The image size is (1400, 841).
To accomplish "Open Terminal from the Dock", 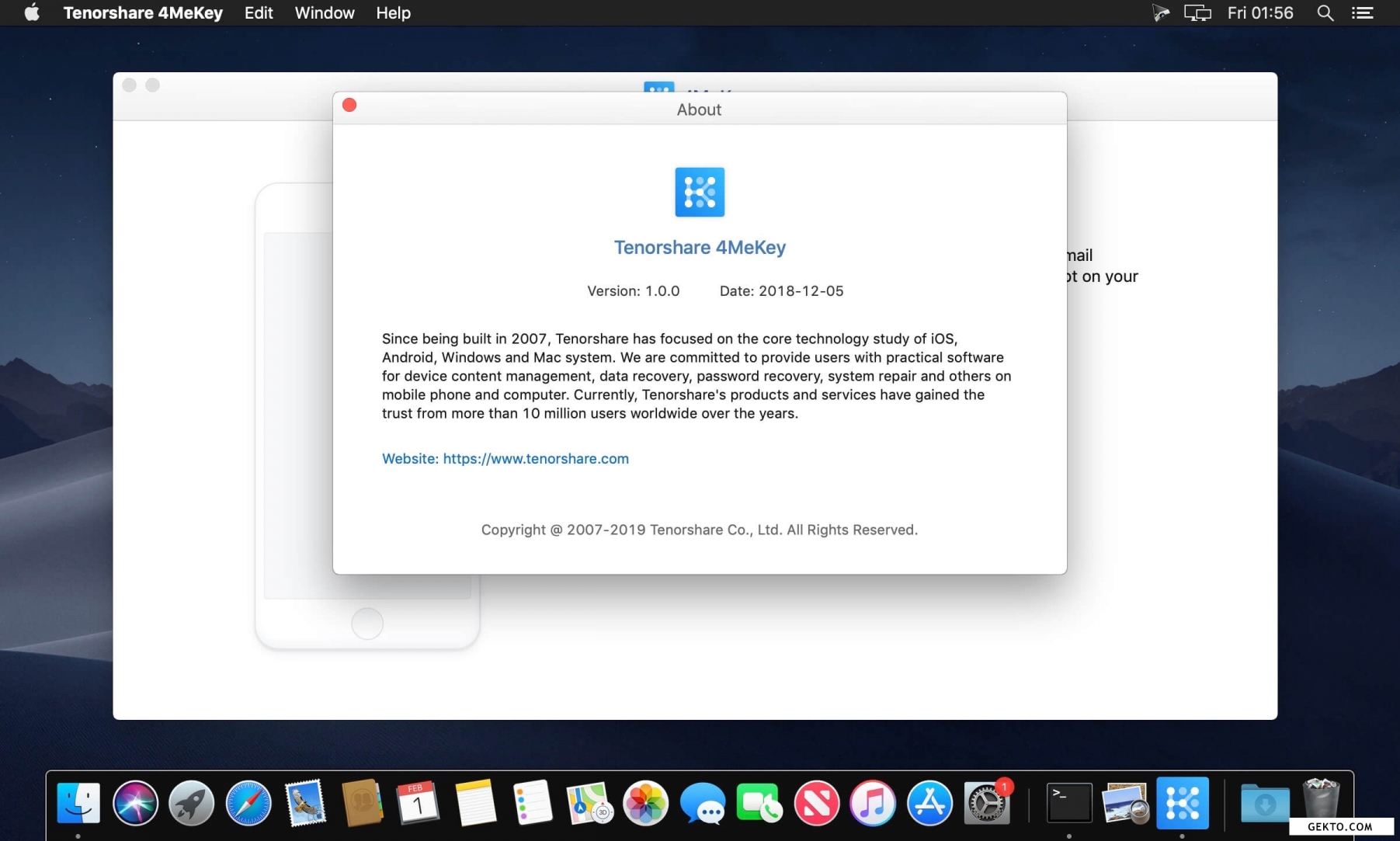I will pyautogui.click(x=1069, y=802).
